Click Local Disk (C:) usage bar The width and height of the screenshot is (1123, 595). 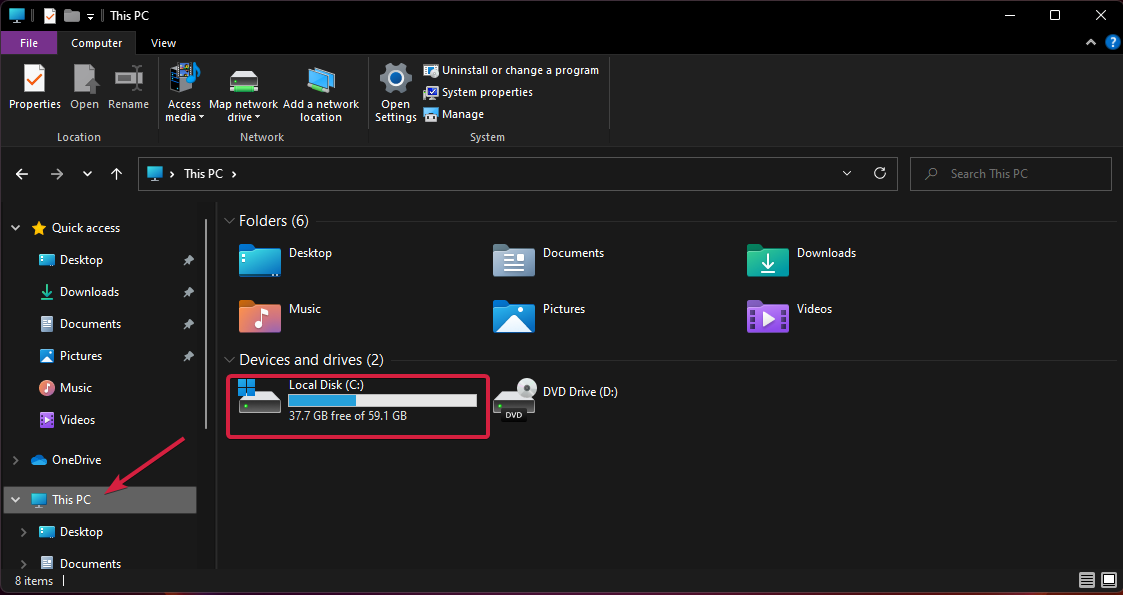(382, 400)
